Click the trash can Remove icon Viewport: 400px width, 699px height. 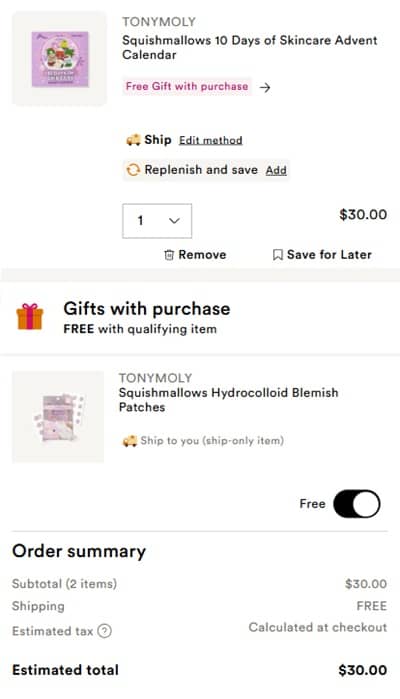point(169,255)
